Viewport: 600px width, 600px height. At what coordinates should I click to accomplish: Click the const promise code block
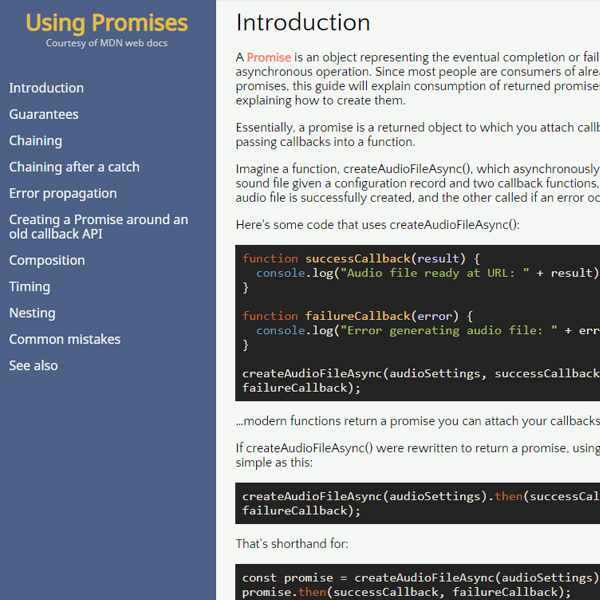420,584
